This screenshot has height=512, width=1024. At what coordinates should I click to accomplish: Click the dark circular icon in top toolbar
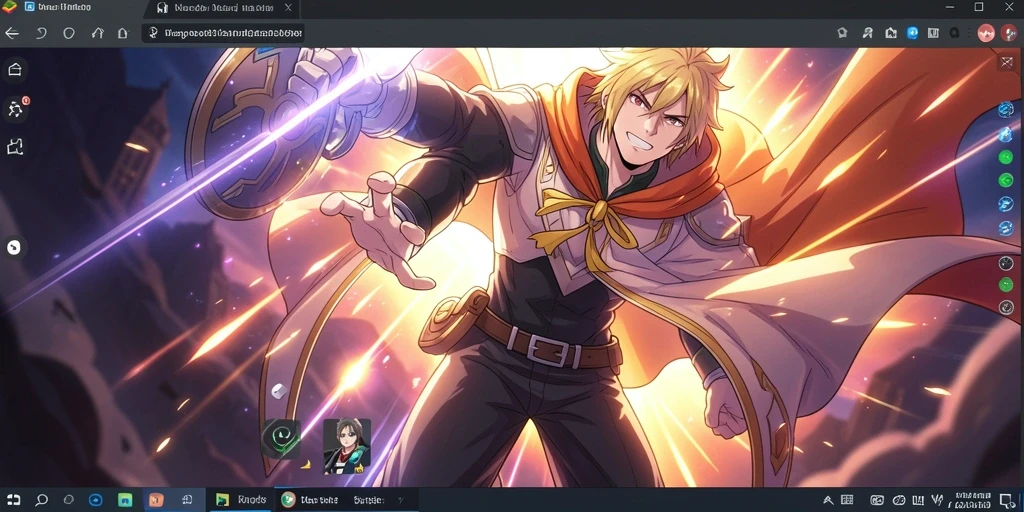click(954, 33)
